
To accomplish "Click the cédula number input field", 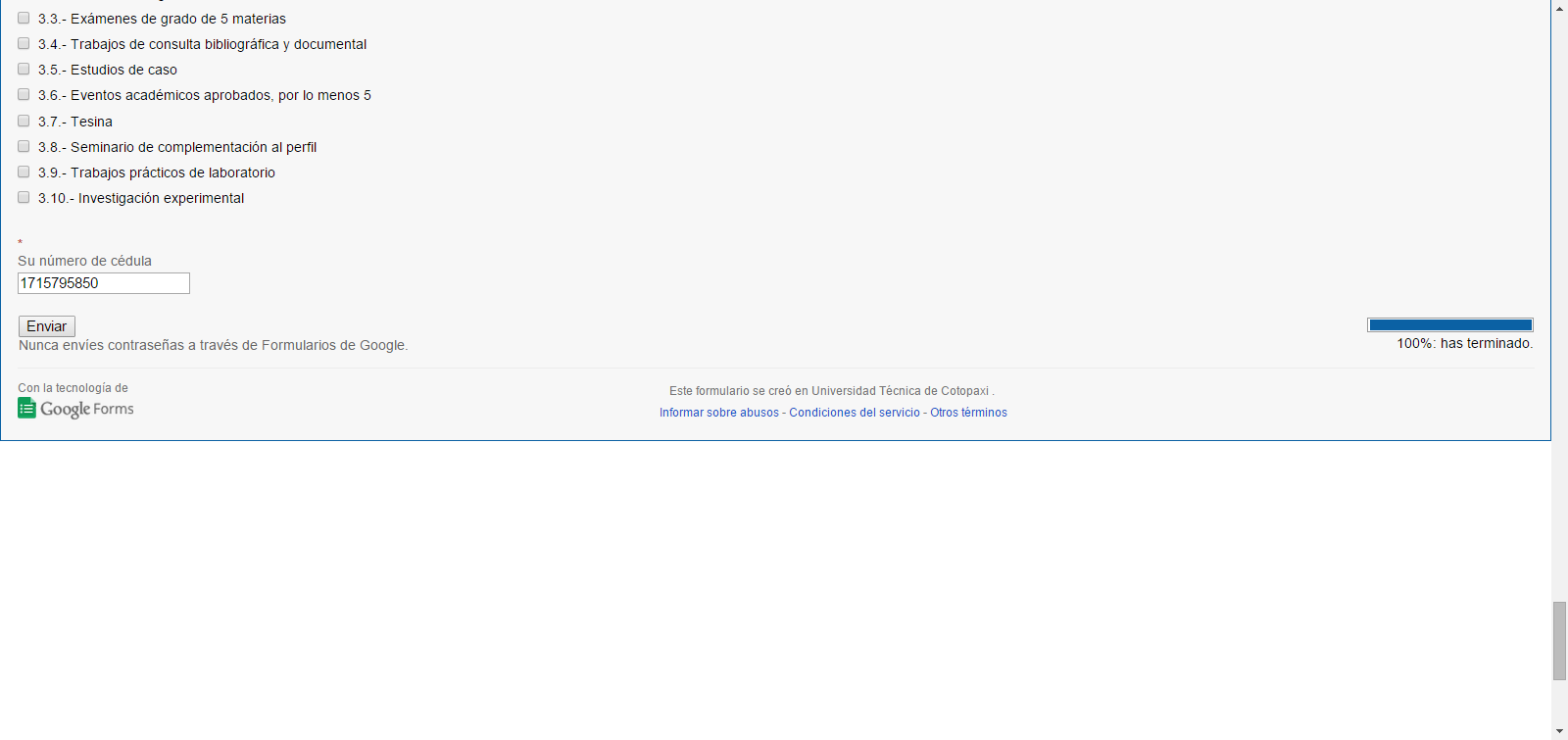I will pos(104,283).
